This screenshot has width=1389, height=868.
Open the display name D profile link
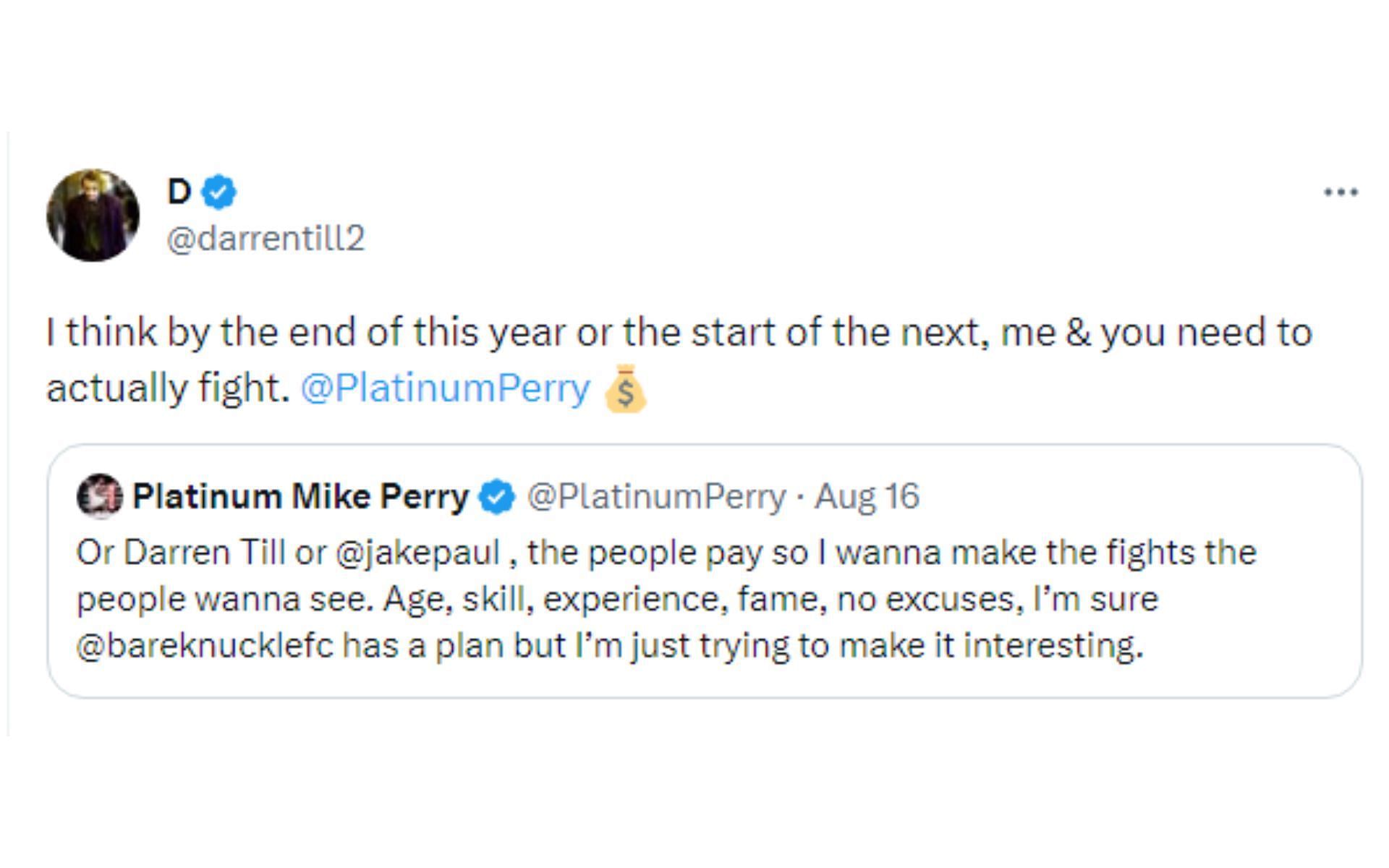coord(179,192)
